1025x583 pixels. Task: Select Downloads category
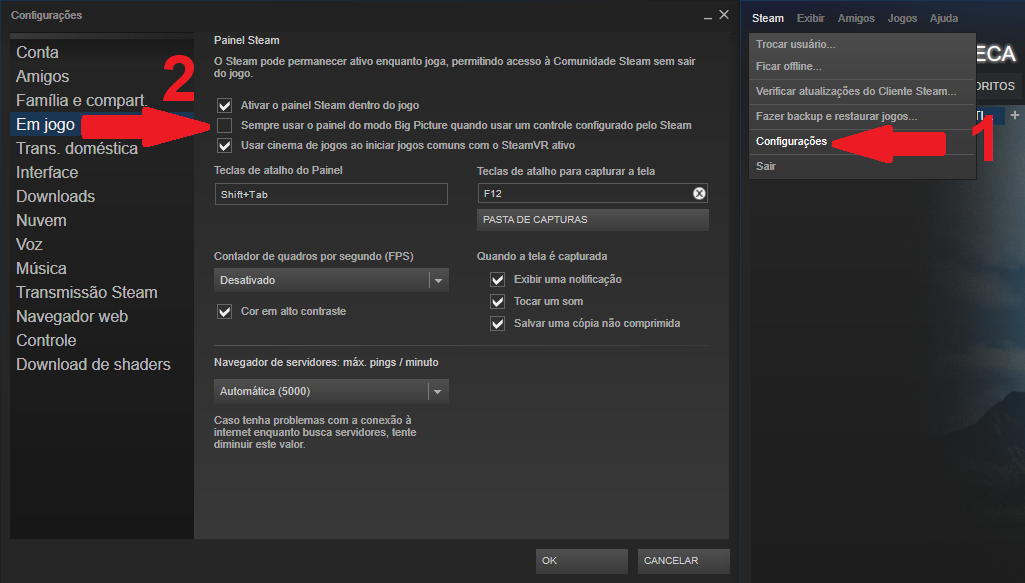(102, 197)
